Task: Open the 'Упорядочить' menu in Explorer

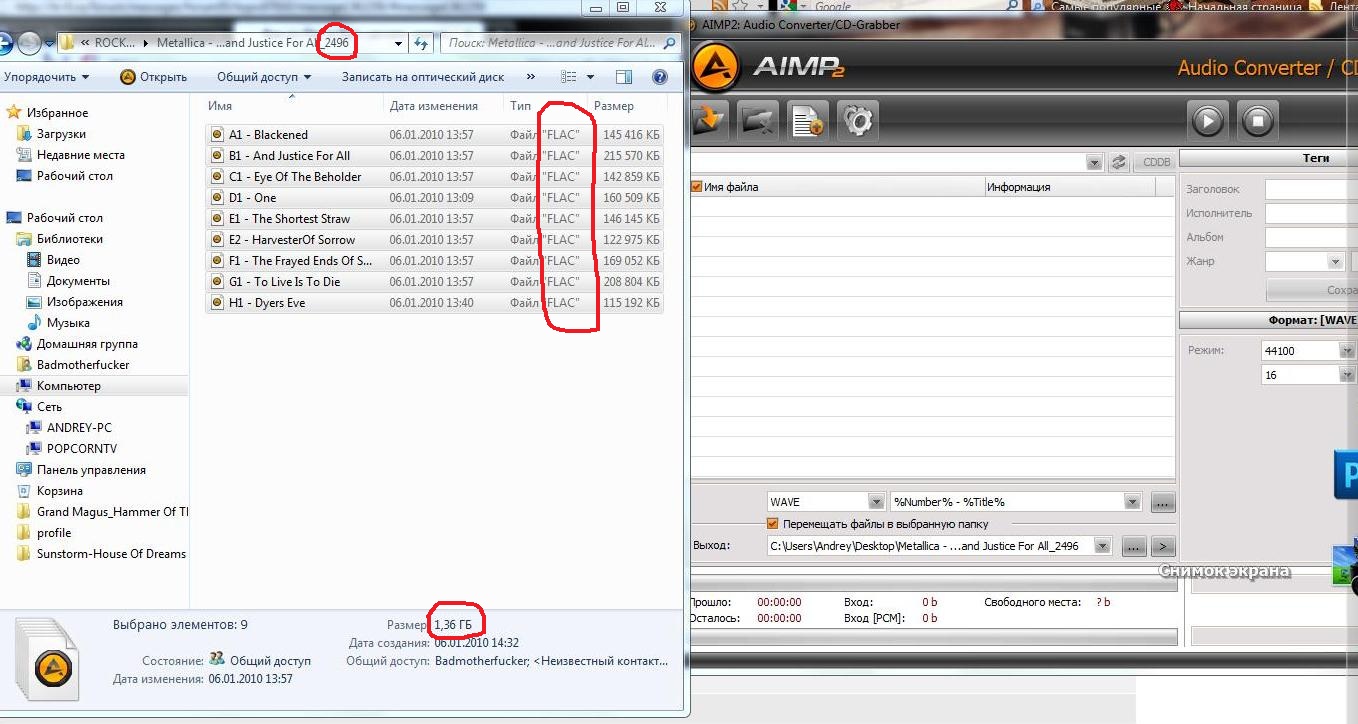Action: (x=46, y=77)
